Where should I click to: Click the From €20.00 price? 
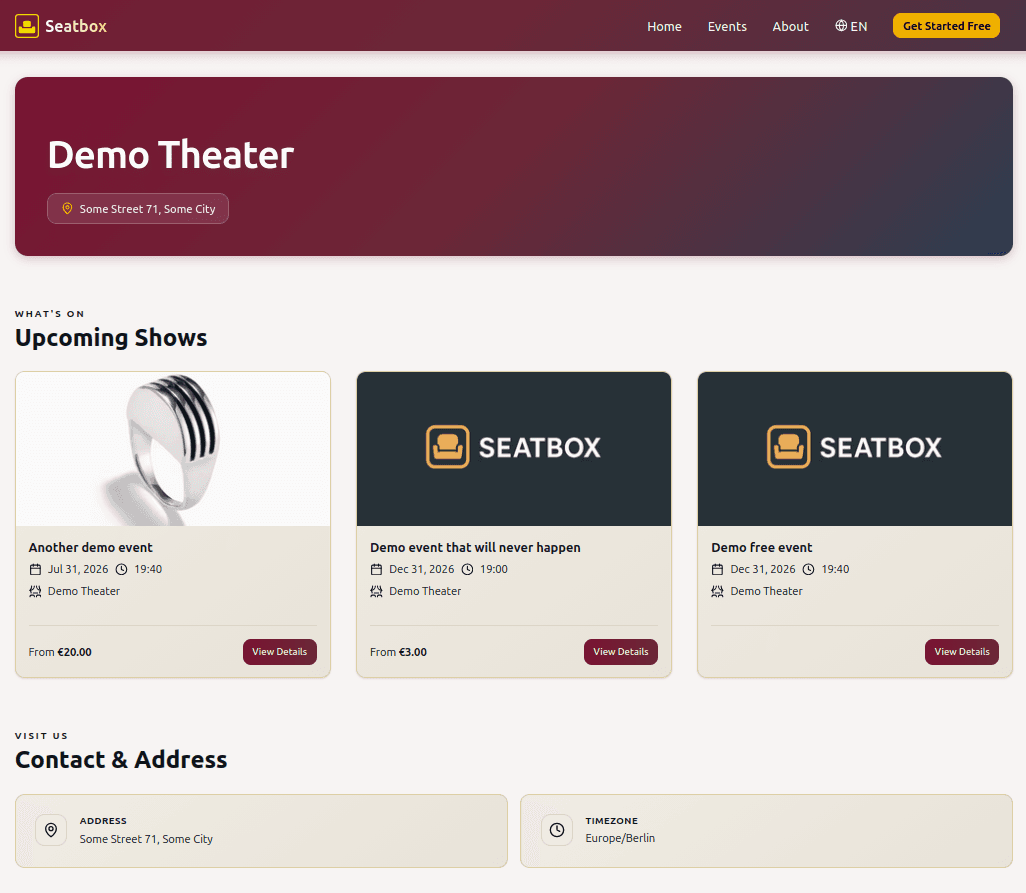60,652
